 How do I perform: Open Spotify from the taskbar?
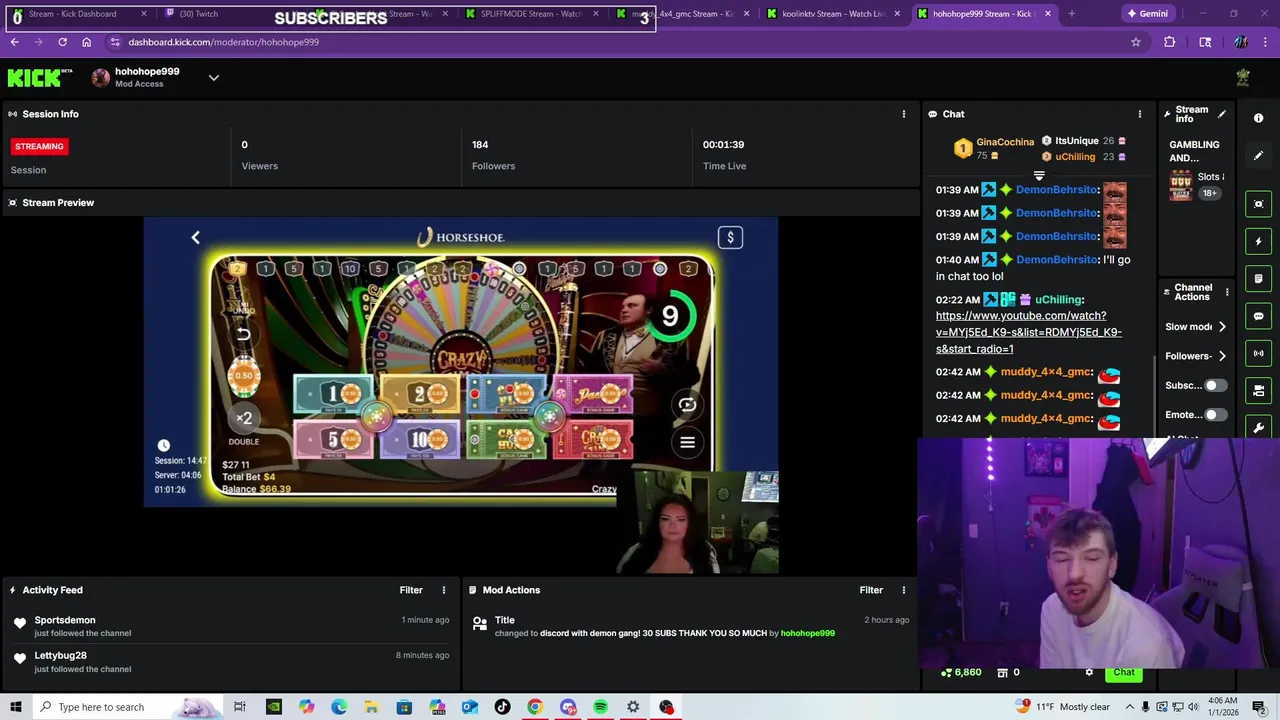pos(600,707)
